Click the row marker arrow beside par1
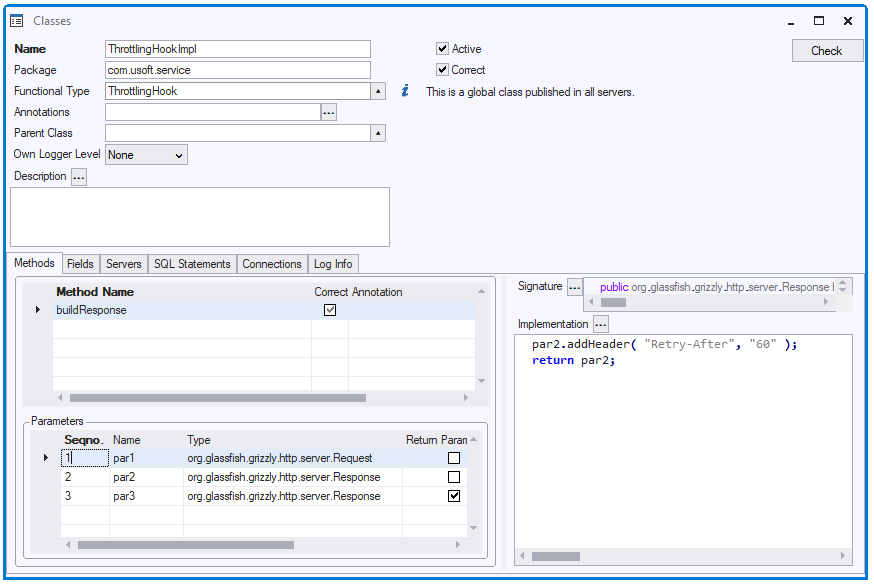The height and width of the screenshot is (585, 874). point(45,458)
